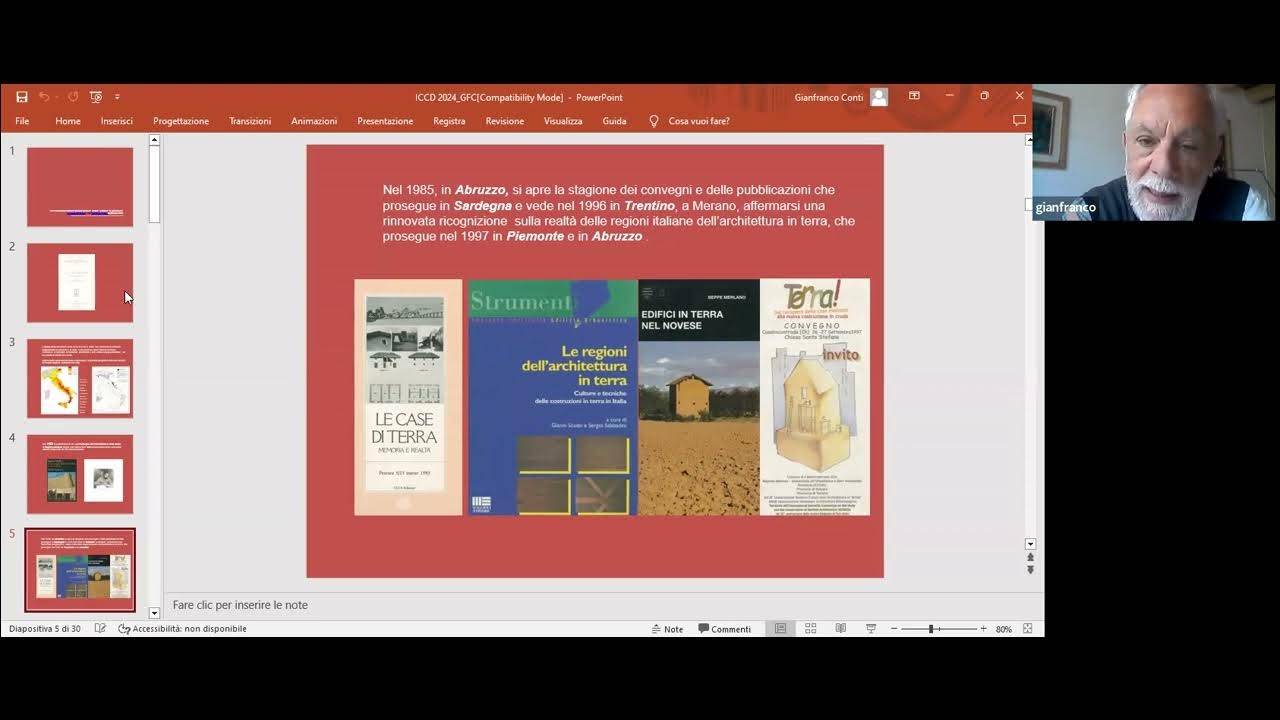Select slide 2 thumbnail

click(x=80, y=283)
